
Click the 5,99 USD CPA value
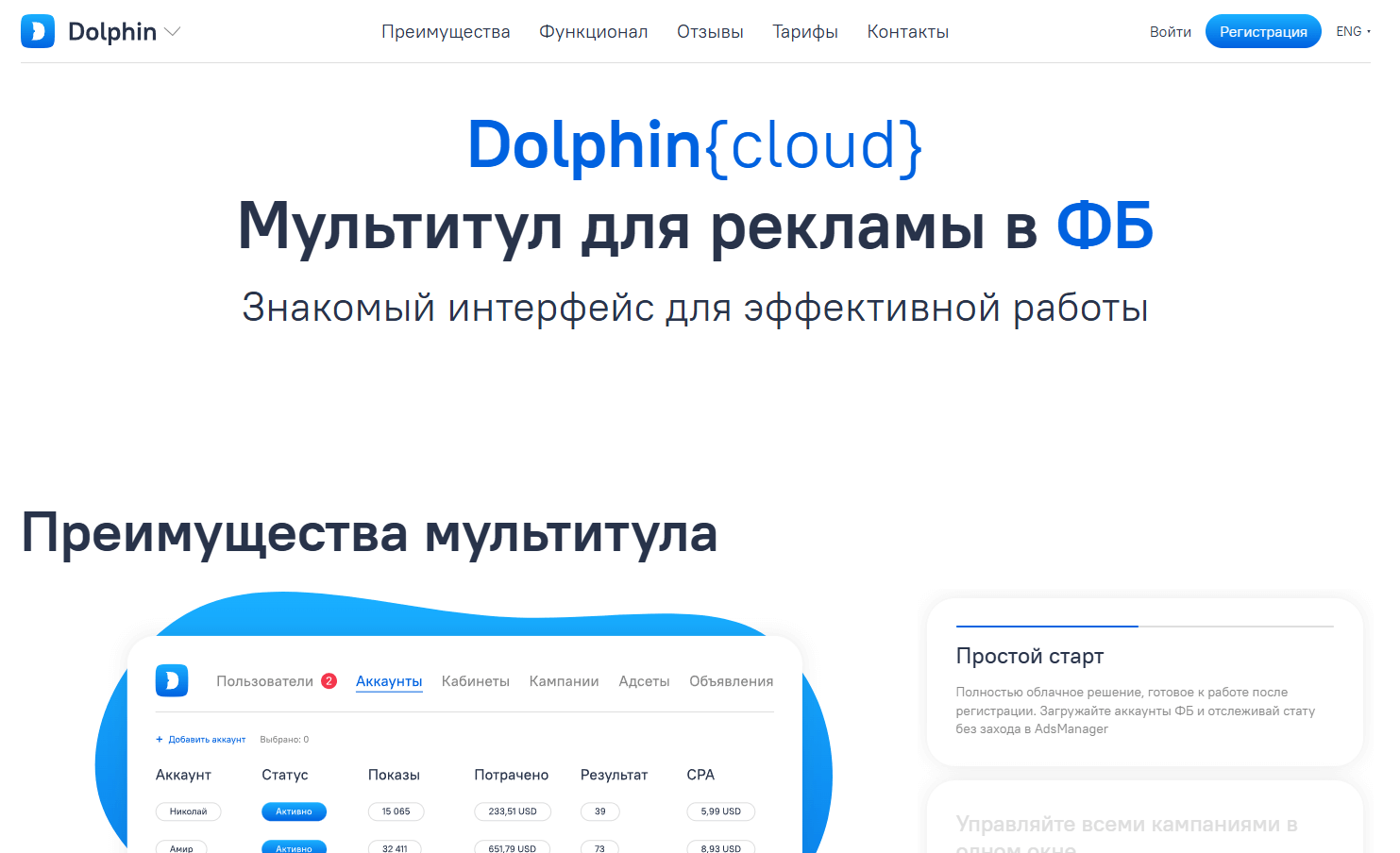click(x=720, y=811)
